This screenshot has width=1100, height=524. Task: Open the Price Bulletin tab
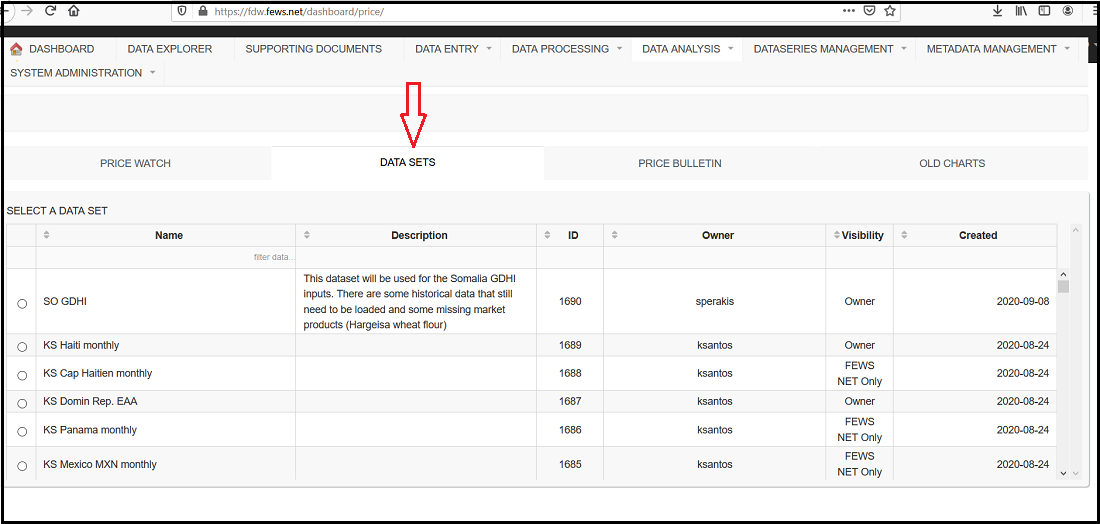pyautogui.click(x=680, y=163)
